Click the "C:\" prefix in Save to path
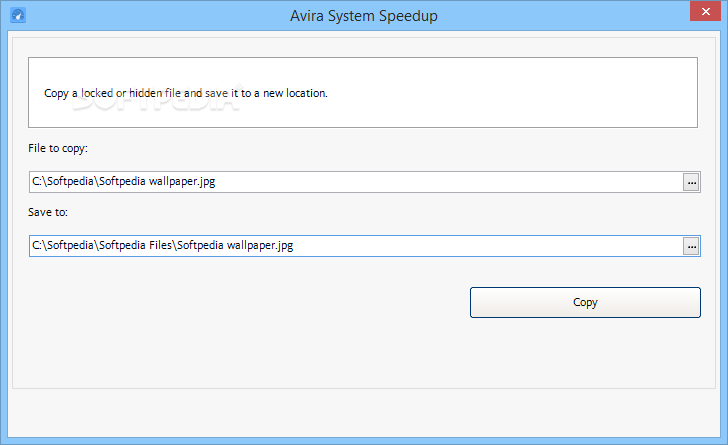 pyautogui.click(x=39, y=245)
